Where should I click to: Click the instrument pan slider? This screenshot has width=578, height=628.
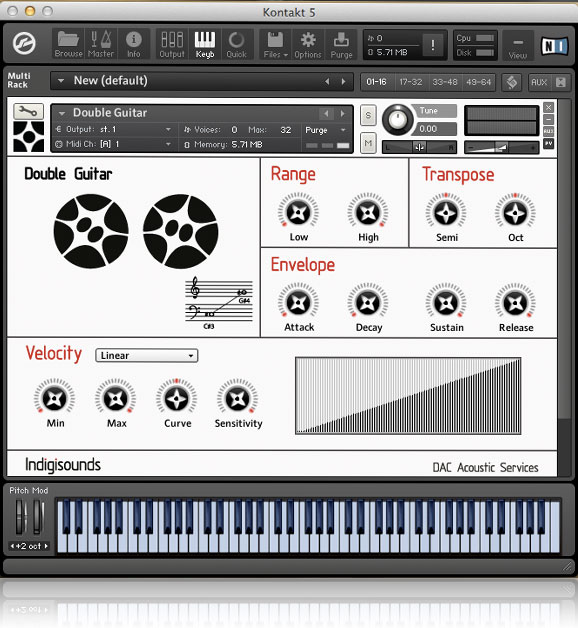point(419,147)
